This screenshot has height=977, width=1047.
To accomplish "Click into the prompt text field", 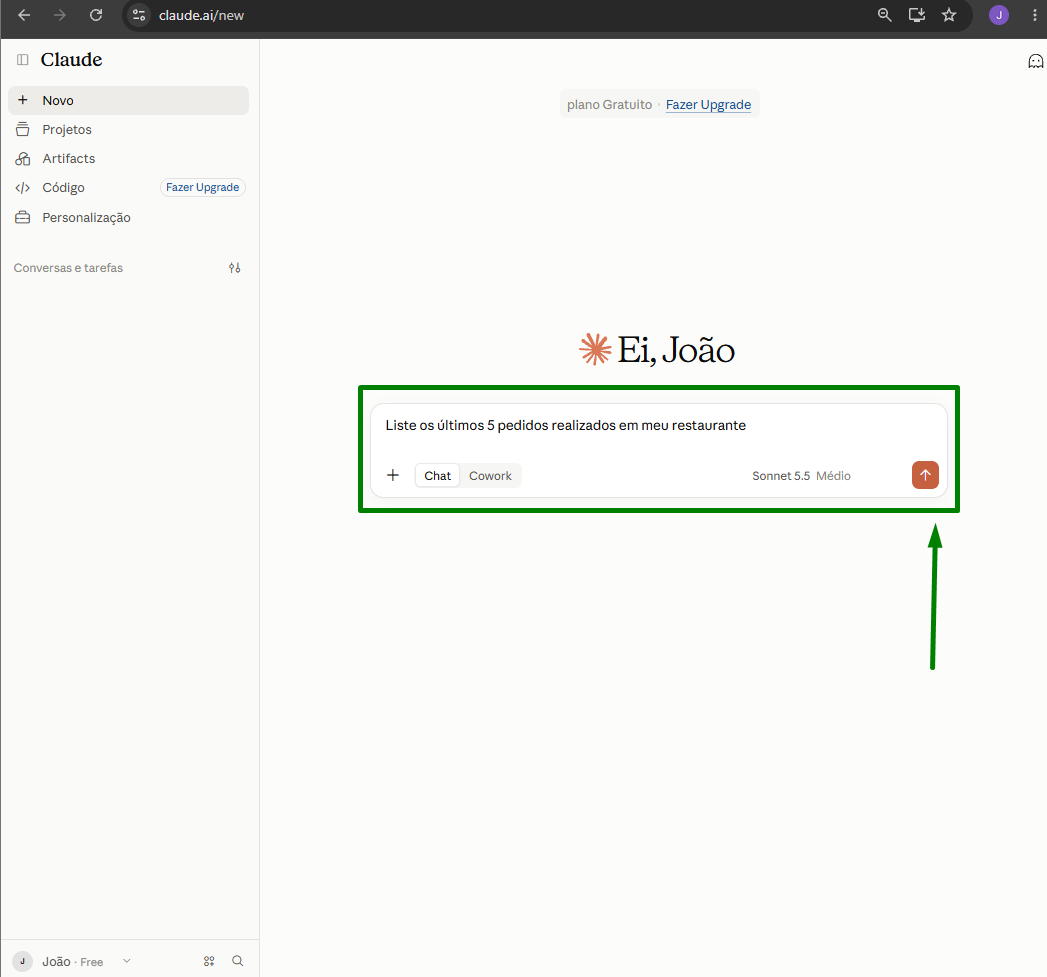I will [x=658, y=425].
